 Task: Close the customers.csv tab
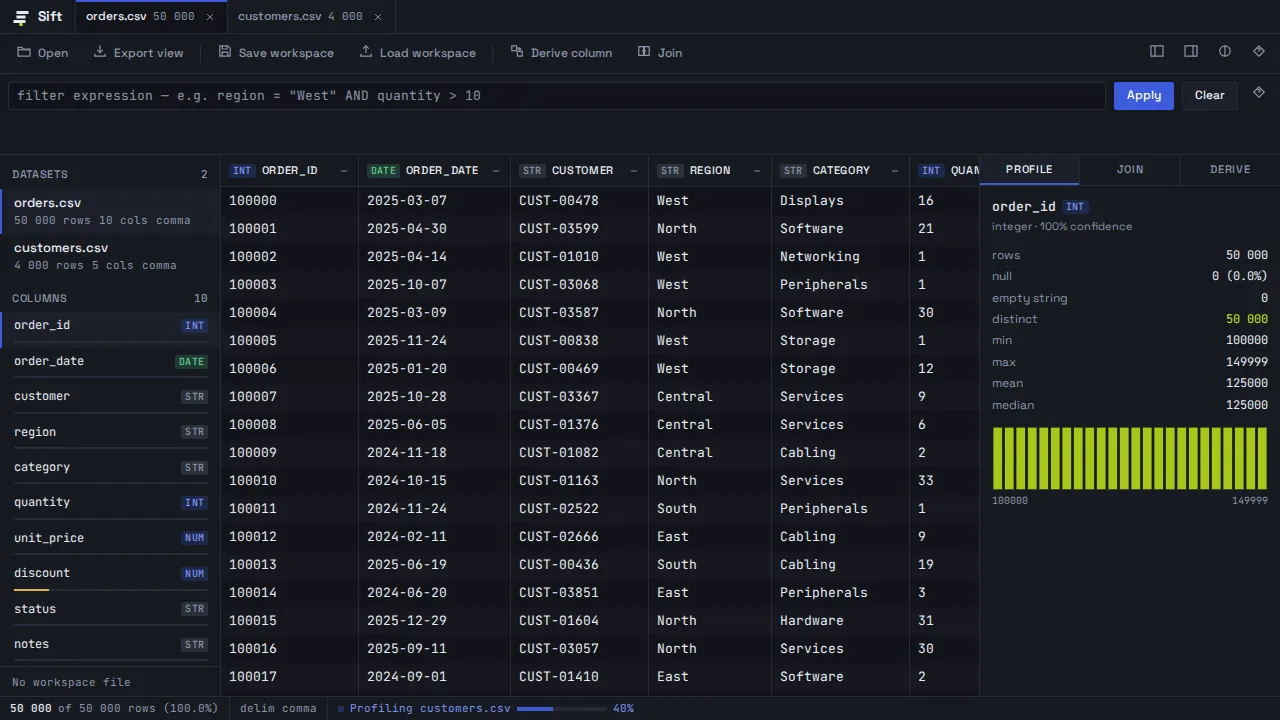tap(377, 17)
